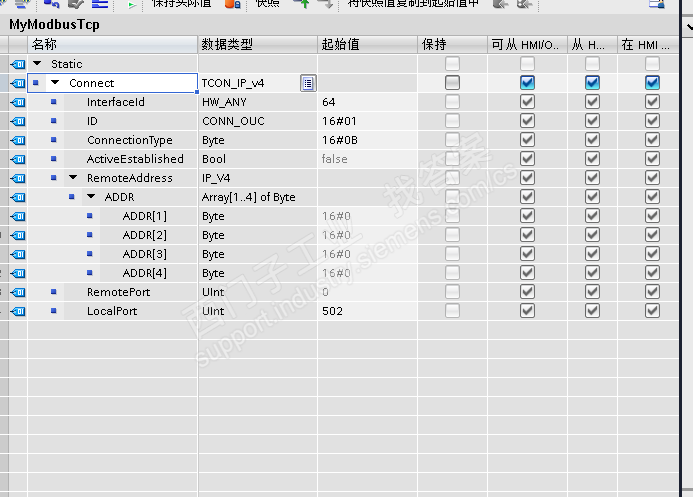Click the tag icon beside InterfaceId
This screenshot has width=693, height=497.
tap(18, 102)
